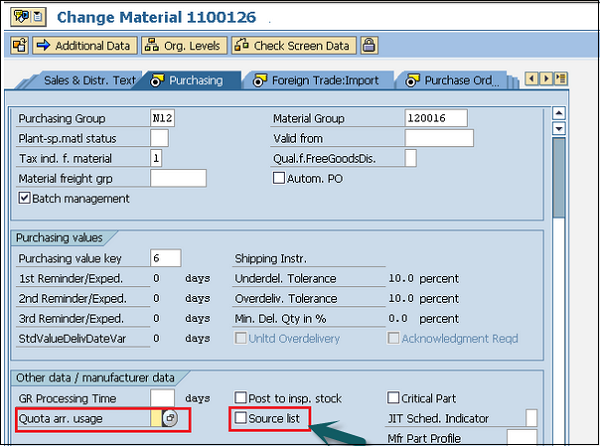
Task: Switch to Sales & Distr. Text tab
Action: point(90,80)
